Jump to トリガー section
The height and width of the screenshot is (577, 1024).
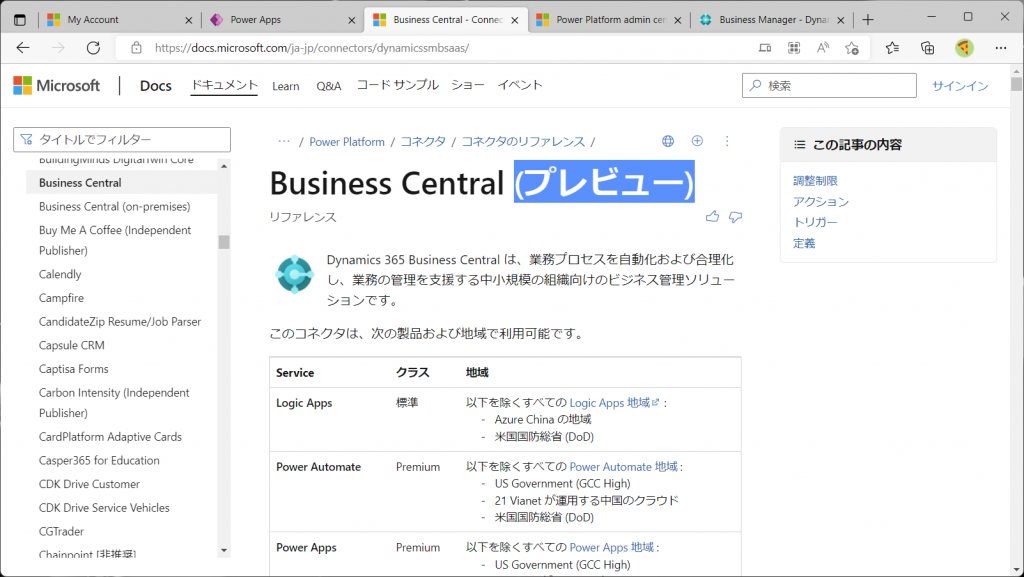(815, 223)
